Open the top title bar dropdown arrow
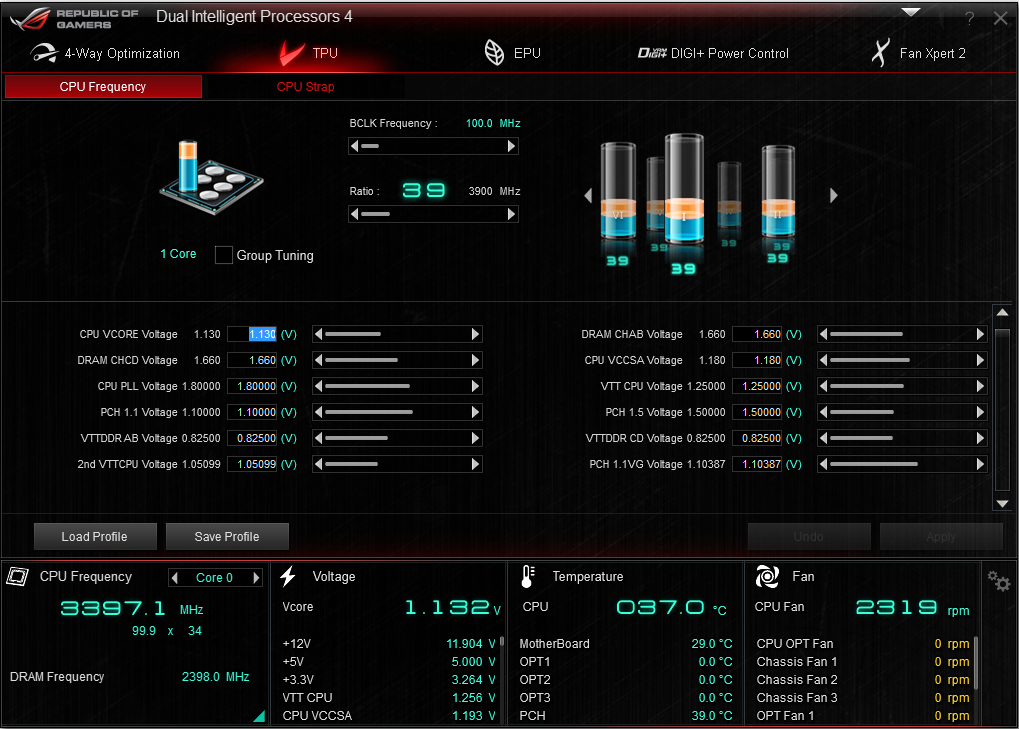Viewport: 1019px width, 729px height. point(910,12)
